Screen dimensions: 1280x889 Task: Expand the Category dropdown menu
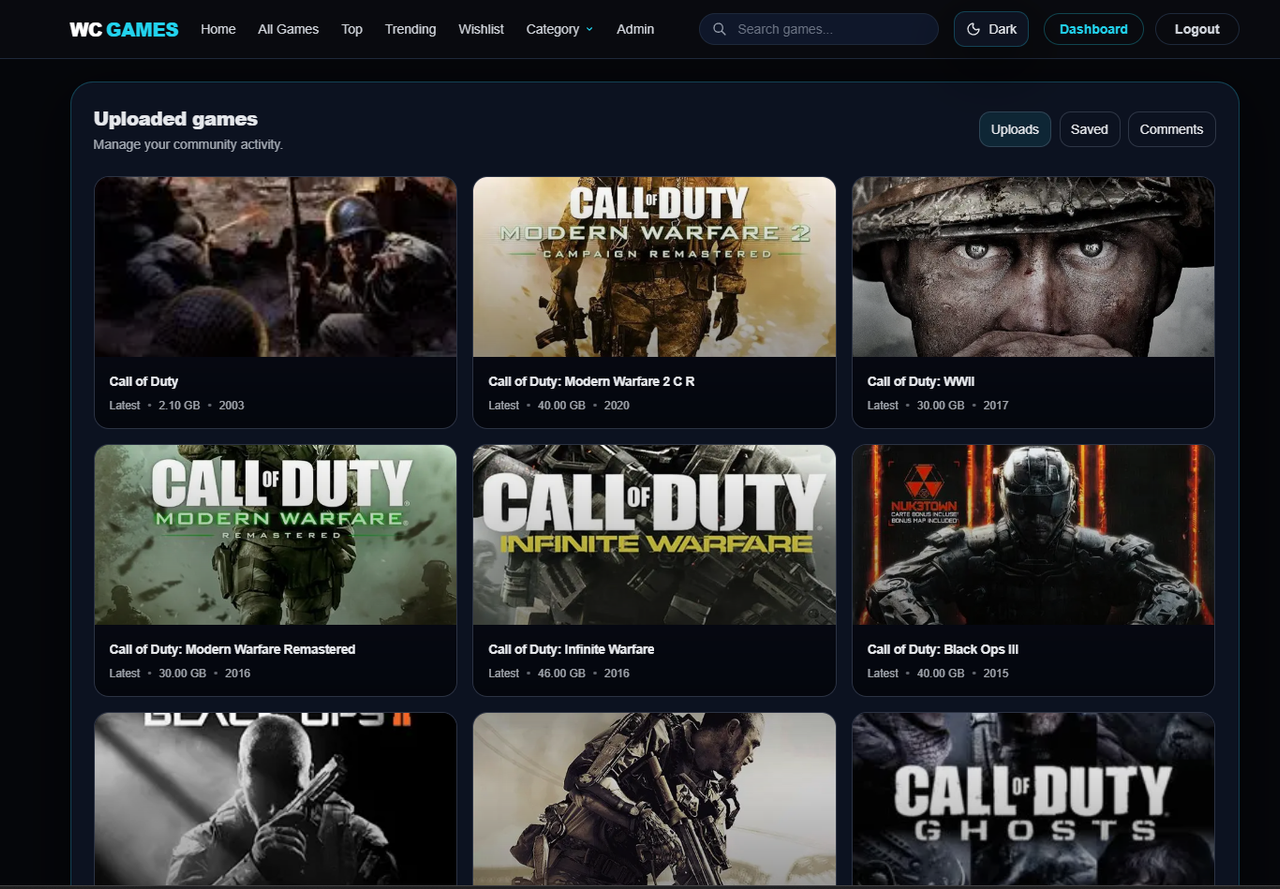(x=559, y=29)
